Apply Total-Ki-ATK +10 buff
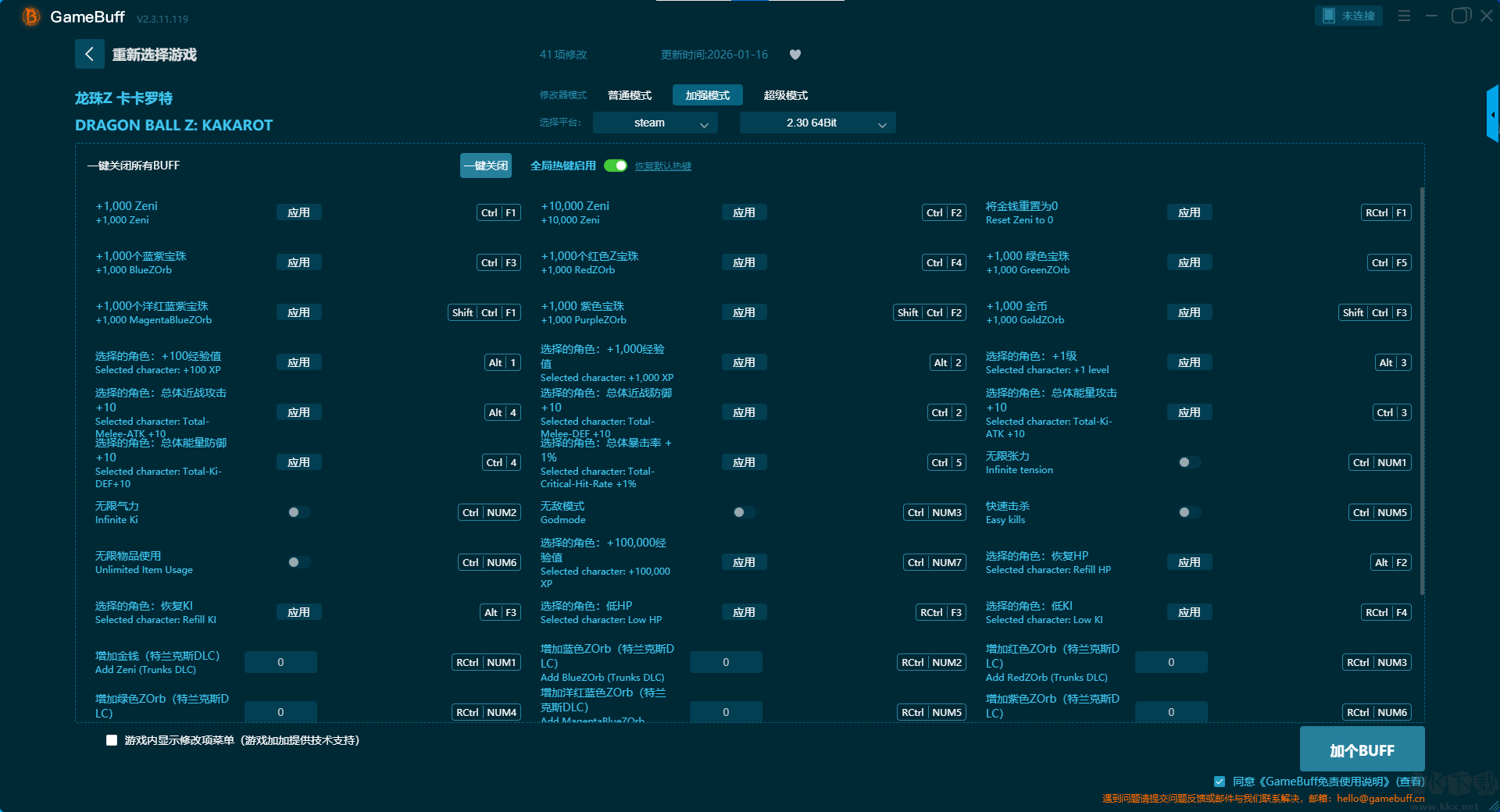Screen dimensions: 1500x812 click(1189, 412)
